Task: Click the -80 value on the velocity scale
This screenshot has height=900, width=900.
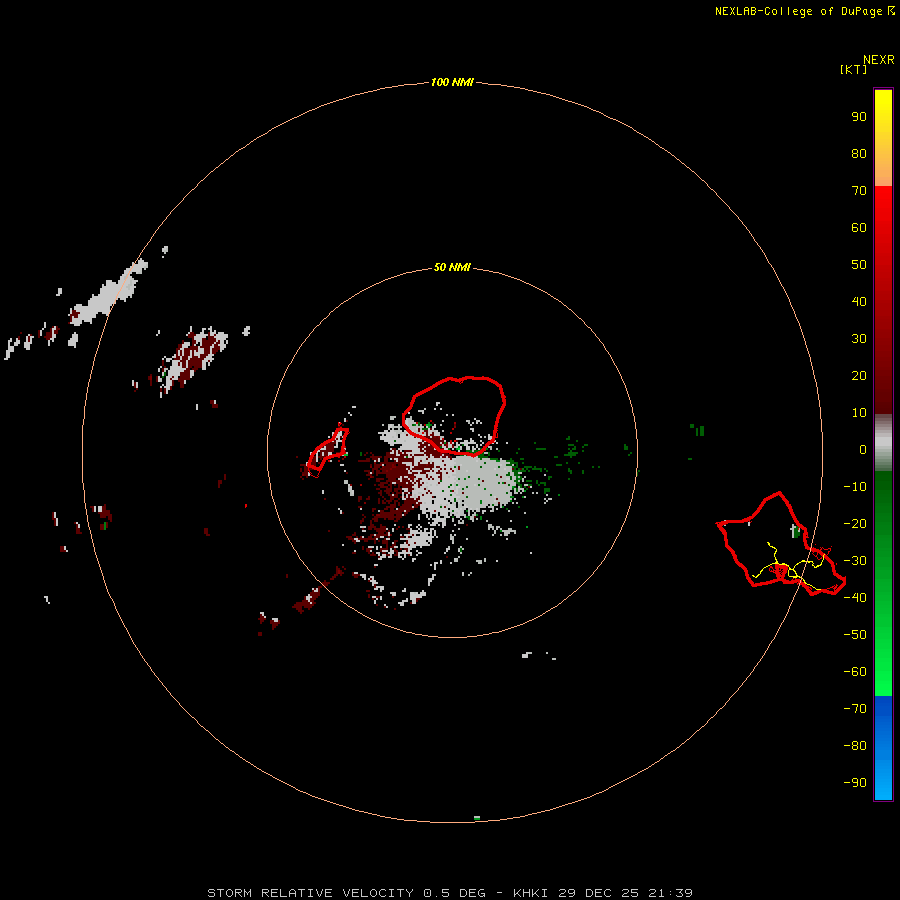Action: coord(855,746)
